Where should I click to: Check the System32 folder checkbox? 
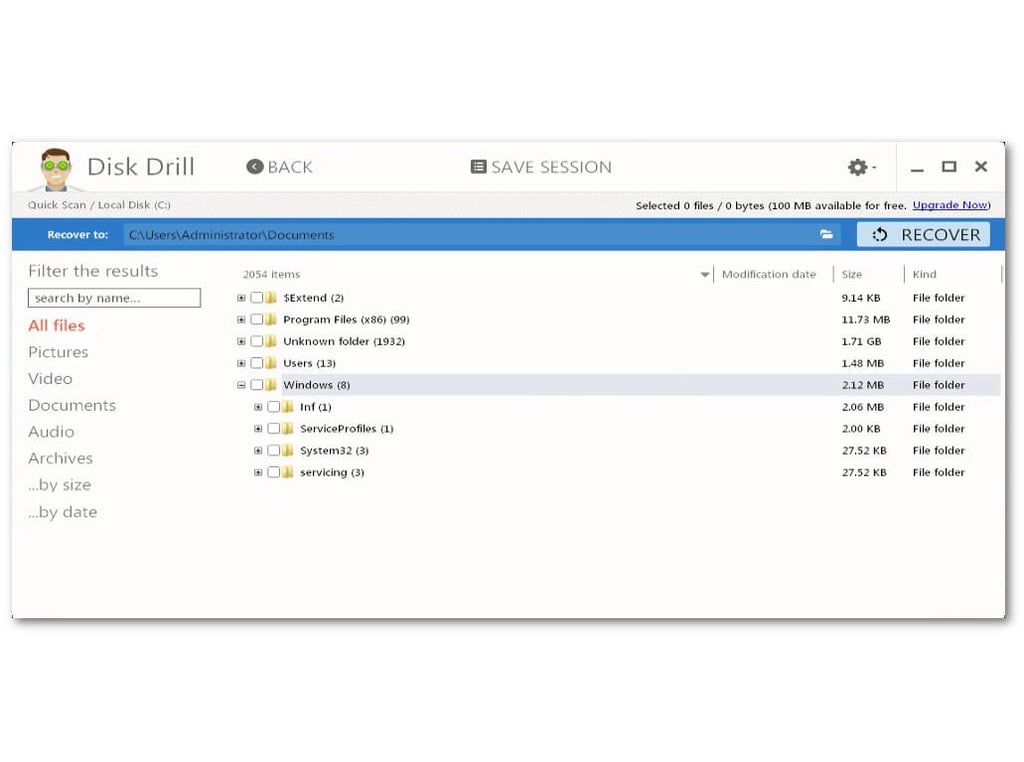tap(274, 451)
